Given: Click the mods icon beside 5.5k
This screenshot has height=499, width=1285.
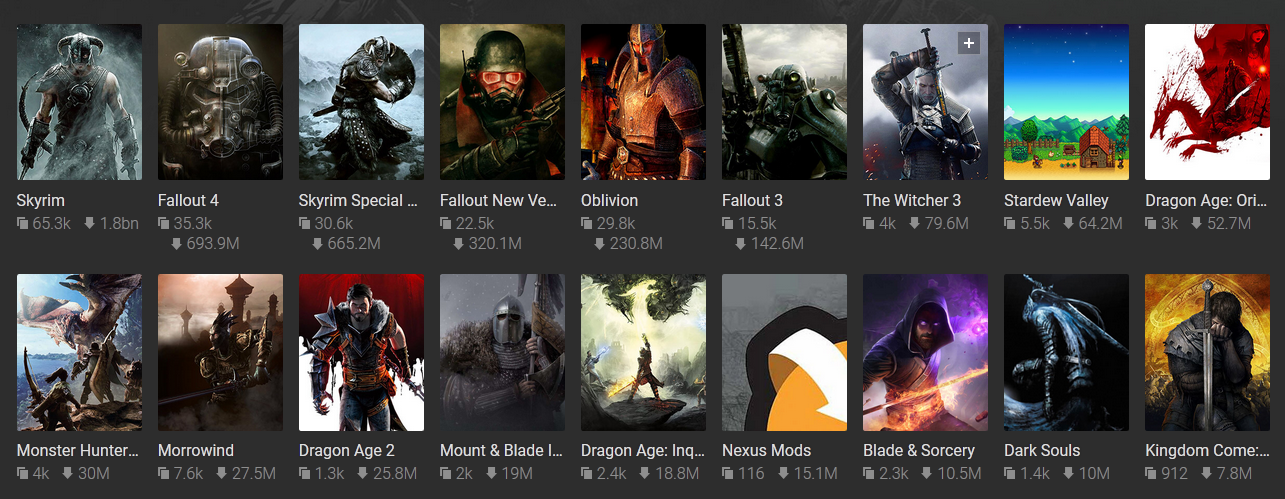Looking at the screenshot, I should tap(1010, 224).
